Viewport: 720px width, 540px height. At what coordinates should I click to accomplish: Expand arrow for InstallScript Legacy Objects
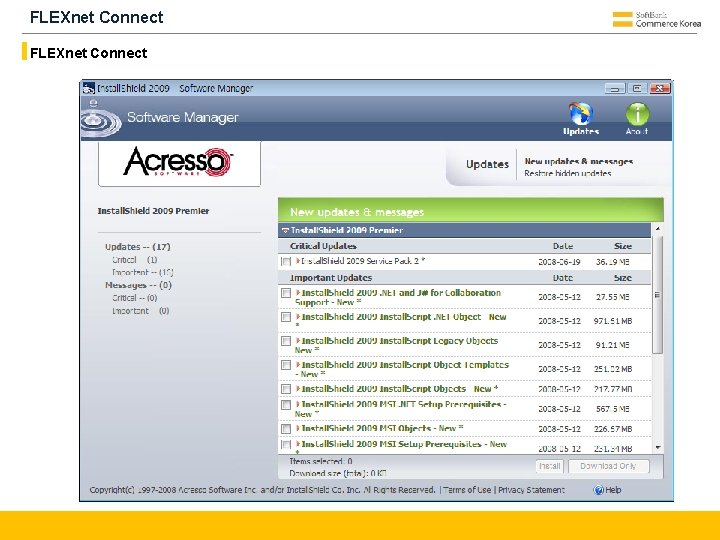click(x=298, y=340)
